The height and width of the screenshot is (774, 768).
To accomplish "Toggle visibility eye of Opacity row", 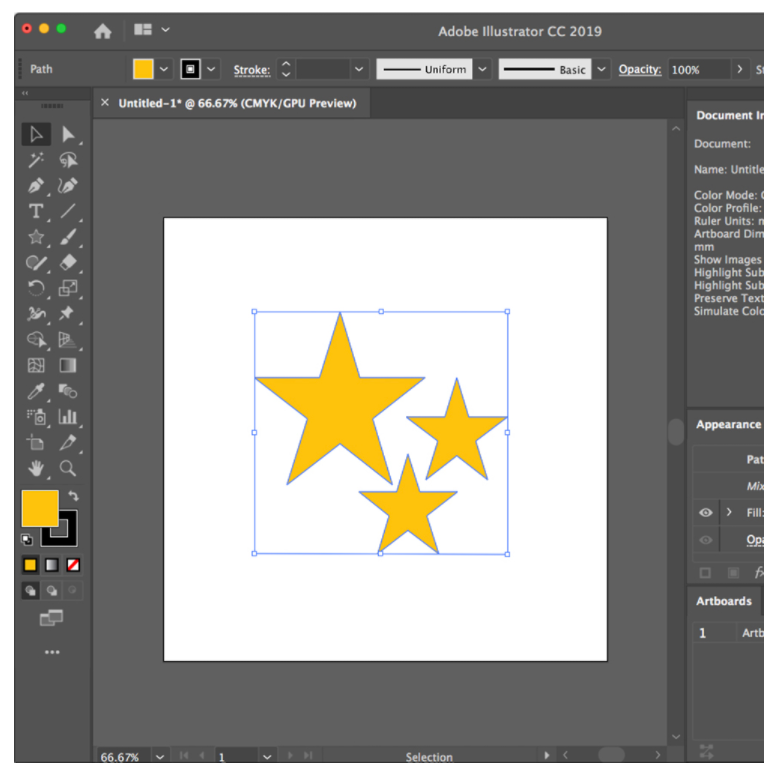I will (x=706, y=540).
